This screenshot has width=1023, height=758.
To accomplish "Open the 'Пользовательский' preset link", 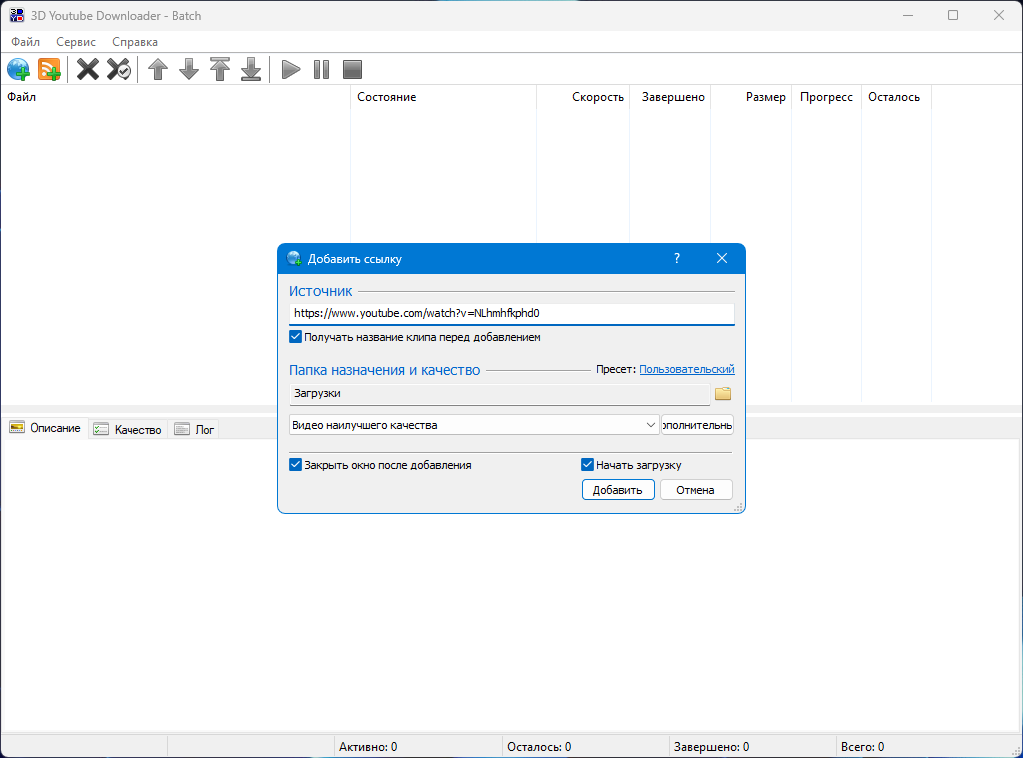I will (x=686, y=370).
